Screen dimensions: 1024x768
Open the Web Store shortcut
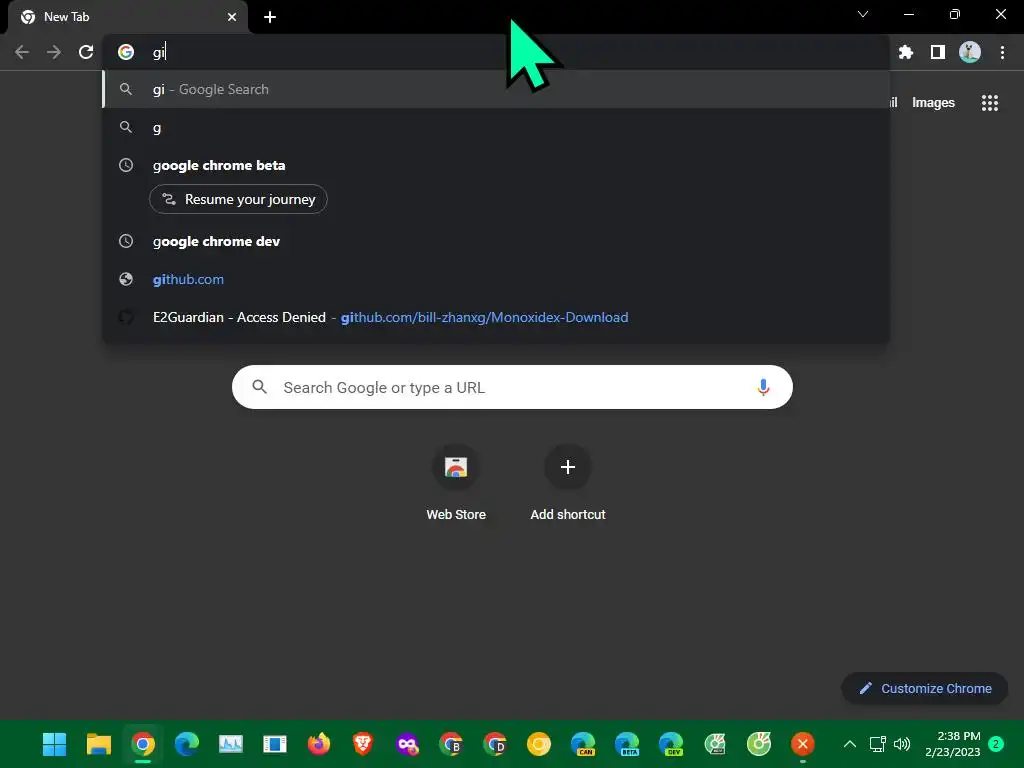[456, 481]
